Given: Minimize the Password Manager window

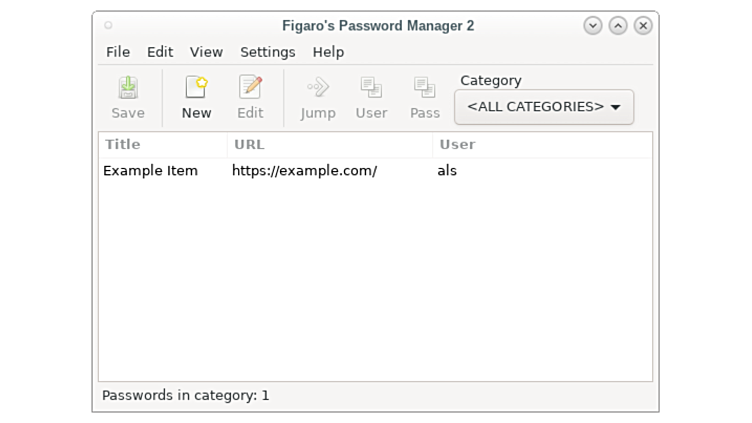Looking at the screenshot, I should point(593,26).
